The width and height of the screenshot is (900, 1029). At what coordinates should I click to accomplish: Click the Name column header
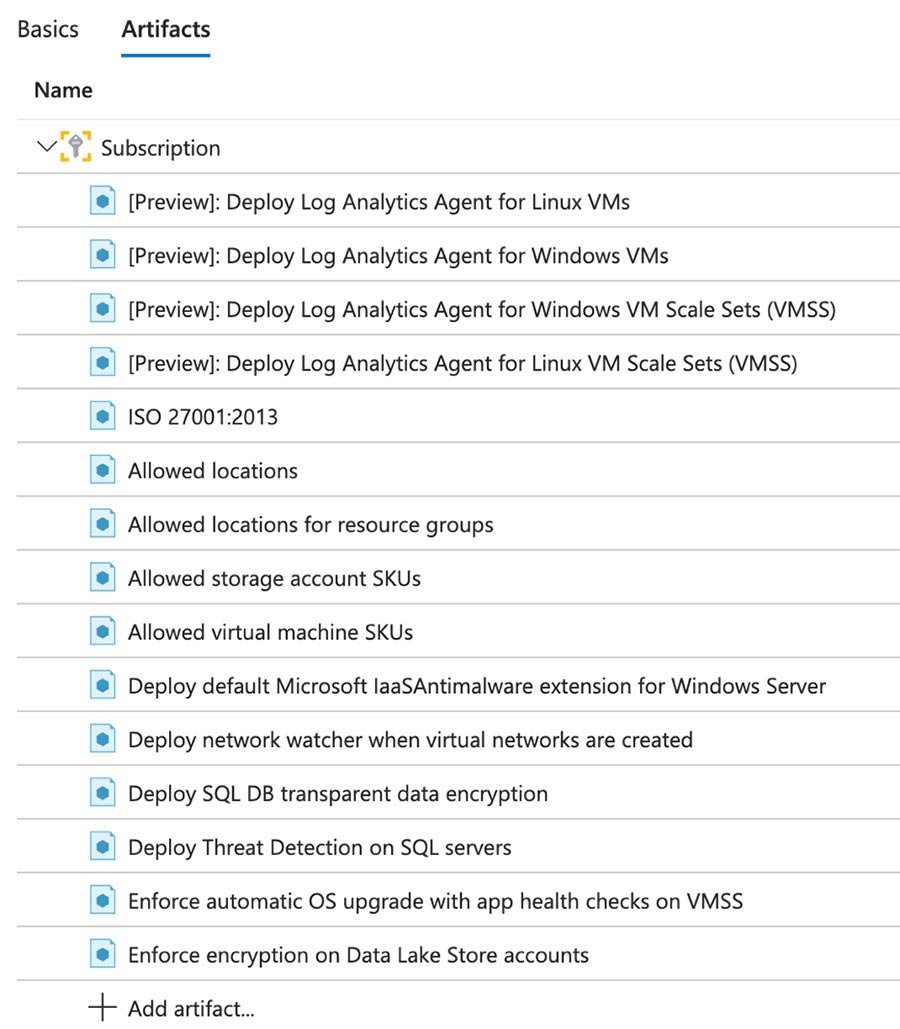62,90
